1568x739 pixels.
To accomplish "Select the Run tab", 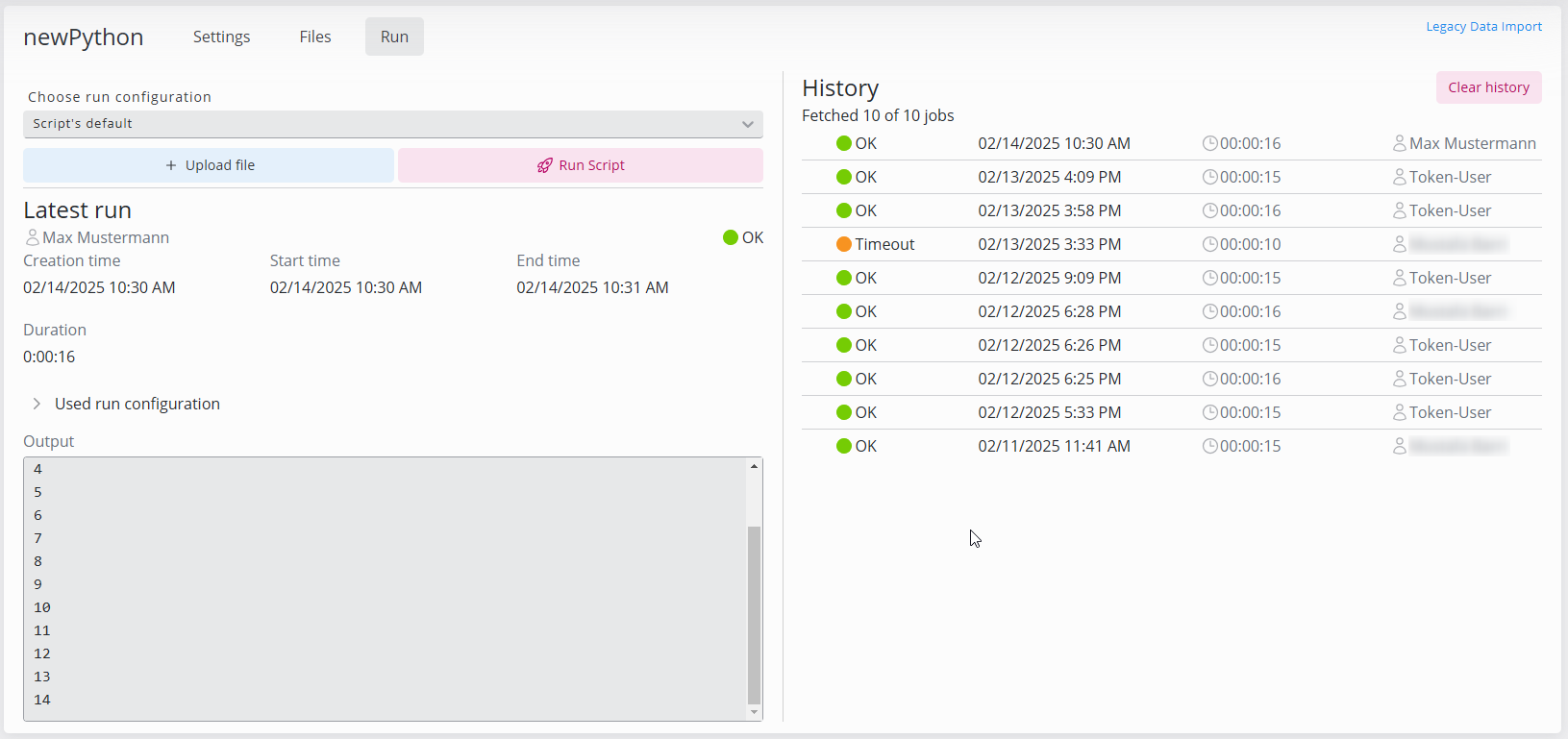I will tap(394, 37).
